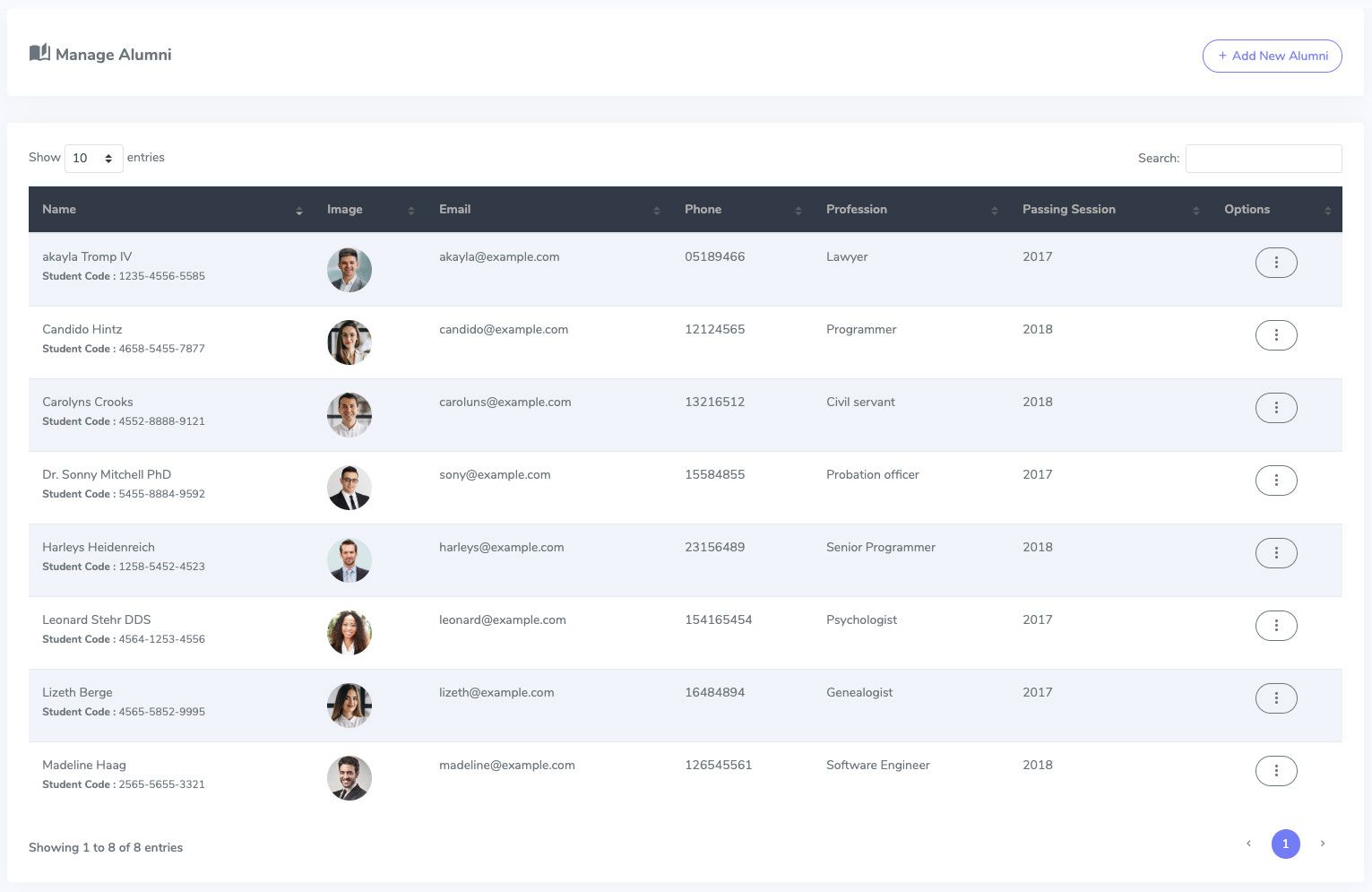Open options menu for Lizeth Berge

point(1276,697)
